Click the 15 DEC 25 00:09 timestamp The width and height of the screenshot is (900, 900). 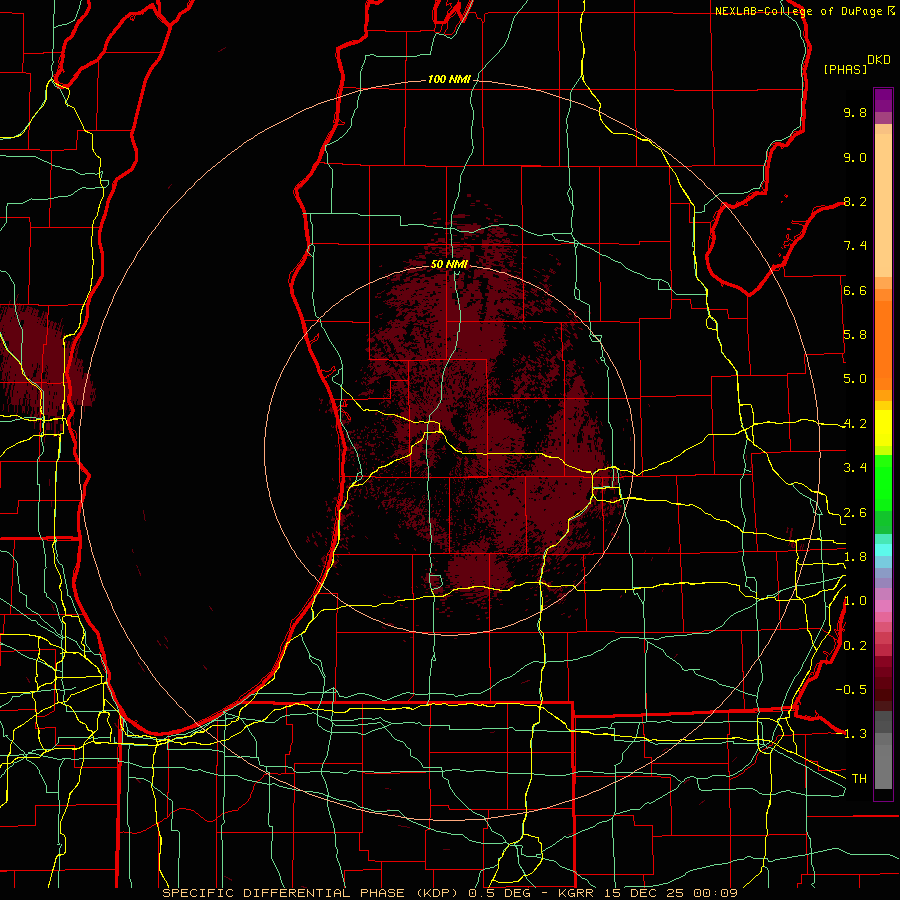(670, 893)
